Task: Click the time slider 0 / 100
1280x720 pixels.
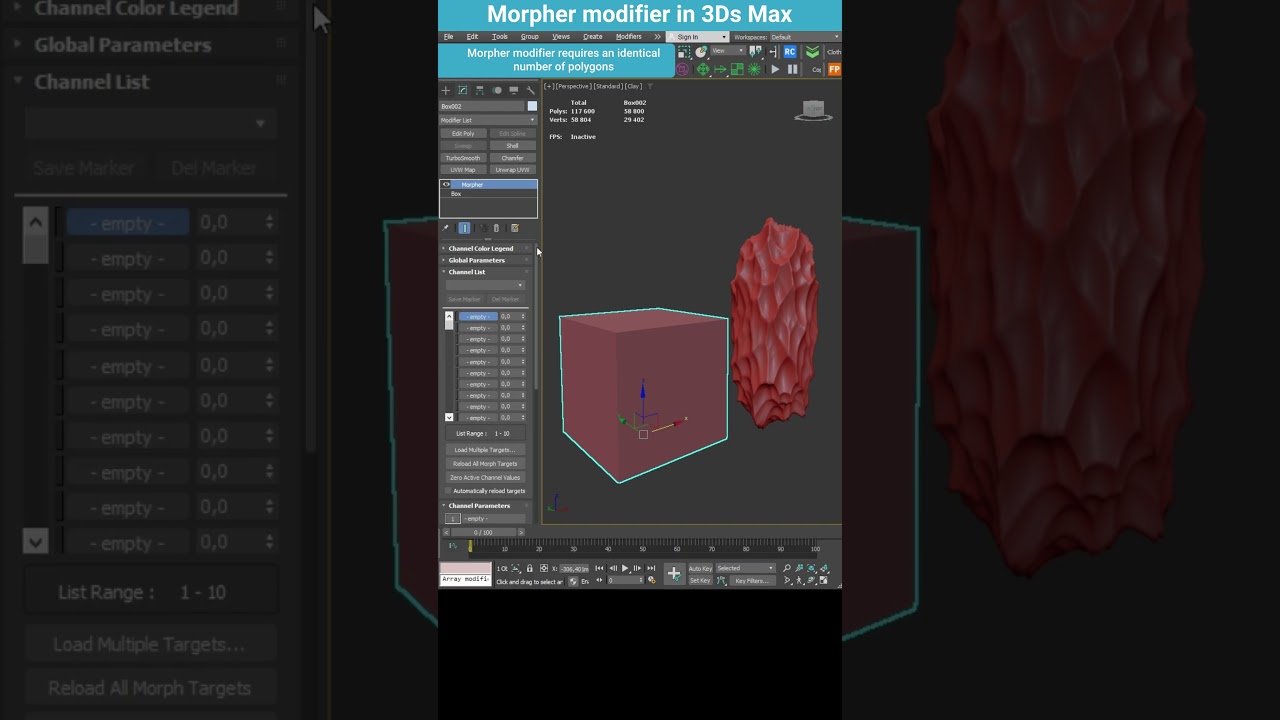Action: pos(483,532)
